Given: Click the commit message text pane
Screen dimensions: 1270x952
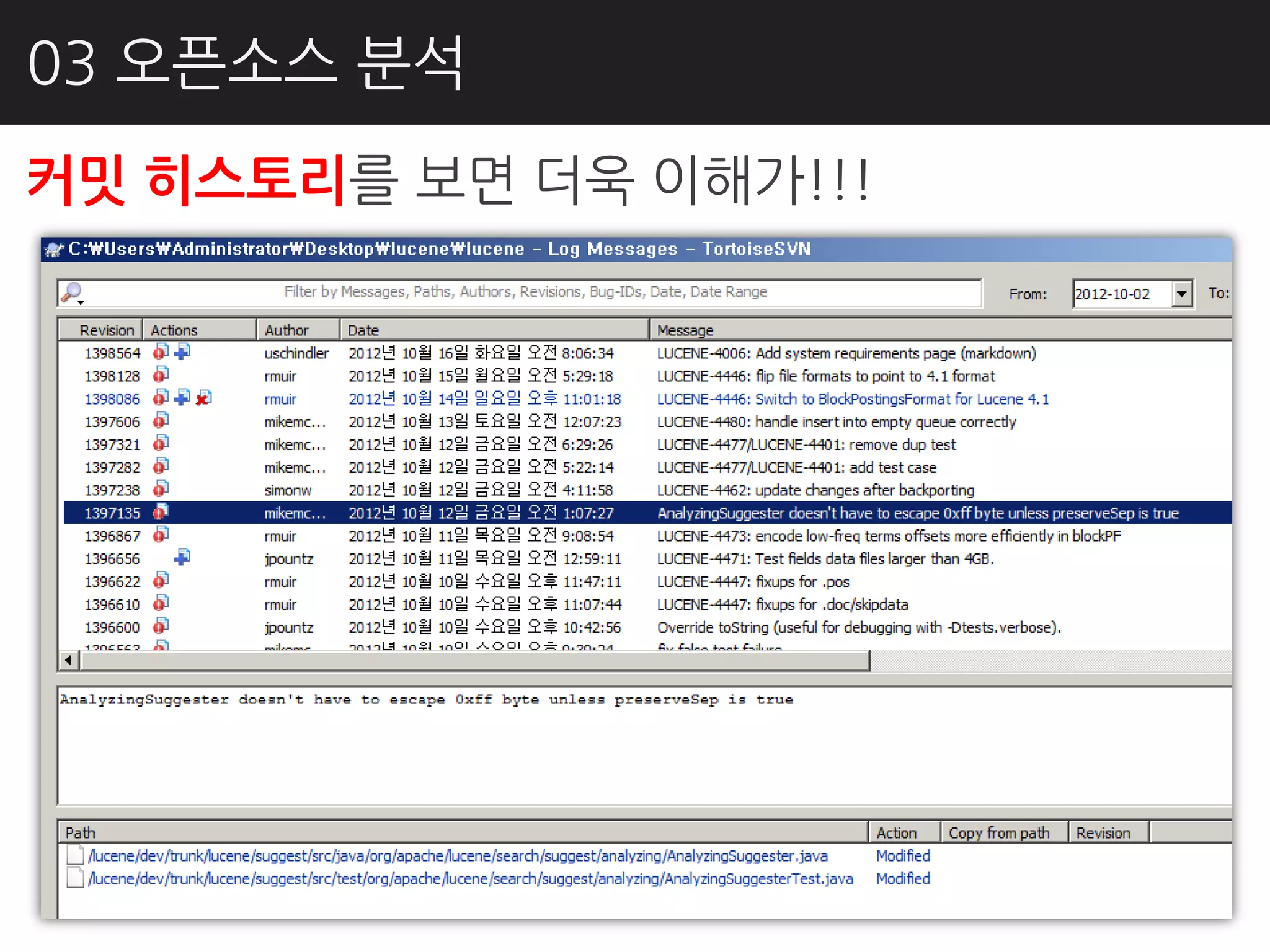Looking at the screenshot, I should [645, 746].
